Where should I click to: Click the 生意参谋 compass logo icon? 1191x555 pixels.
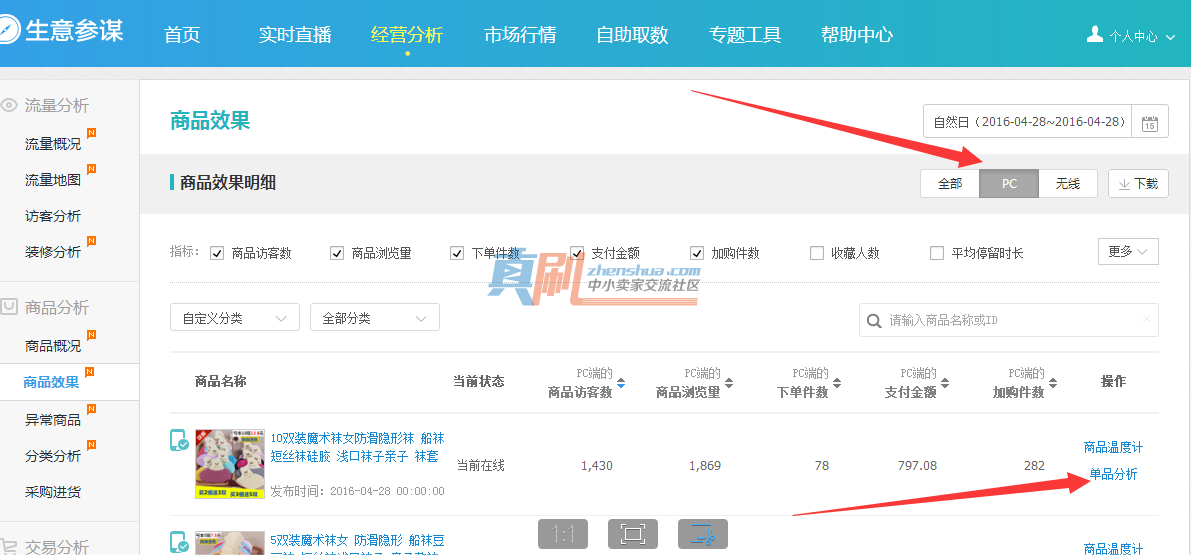pos(7,32)
